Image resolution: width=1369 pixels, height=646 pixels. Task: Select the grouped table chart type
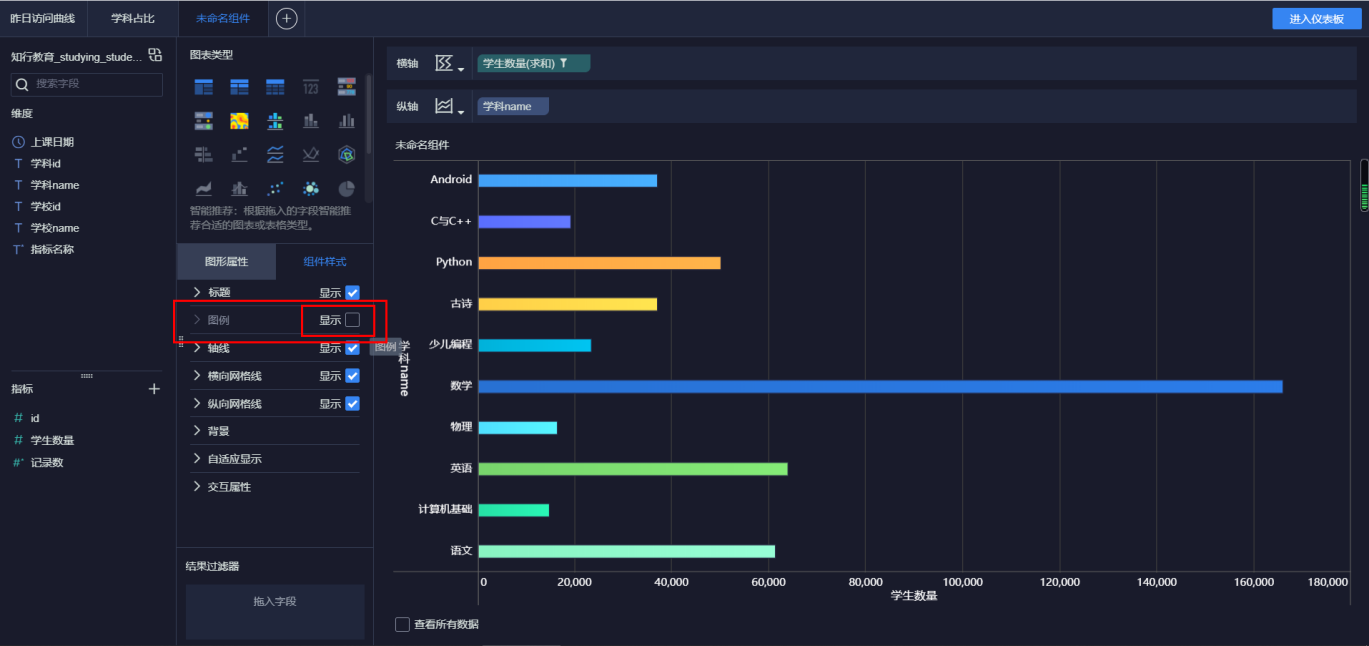click(x=203, y=87)
